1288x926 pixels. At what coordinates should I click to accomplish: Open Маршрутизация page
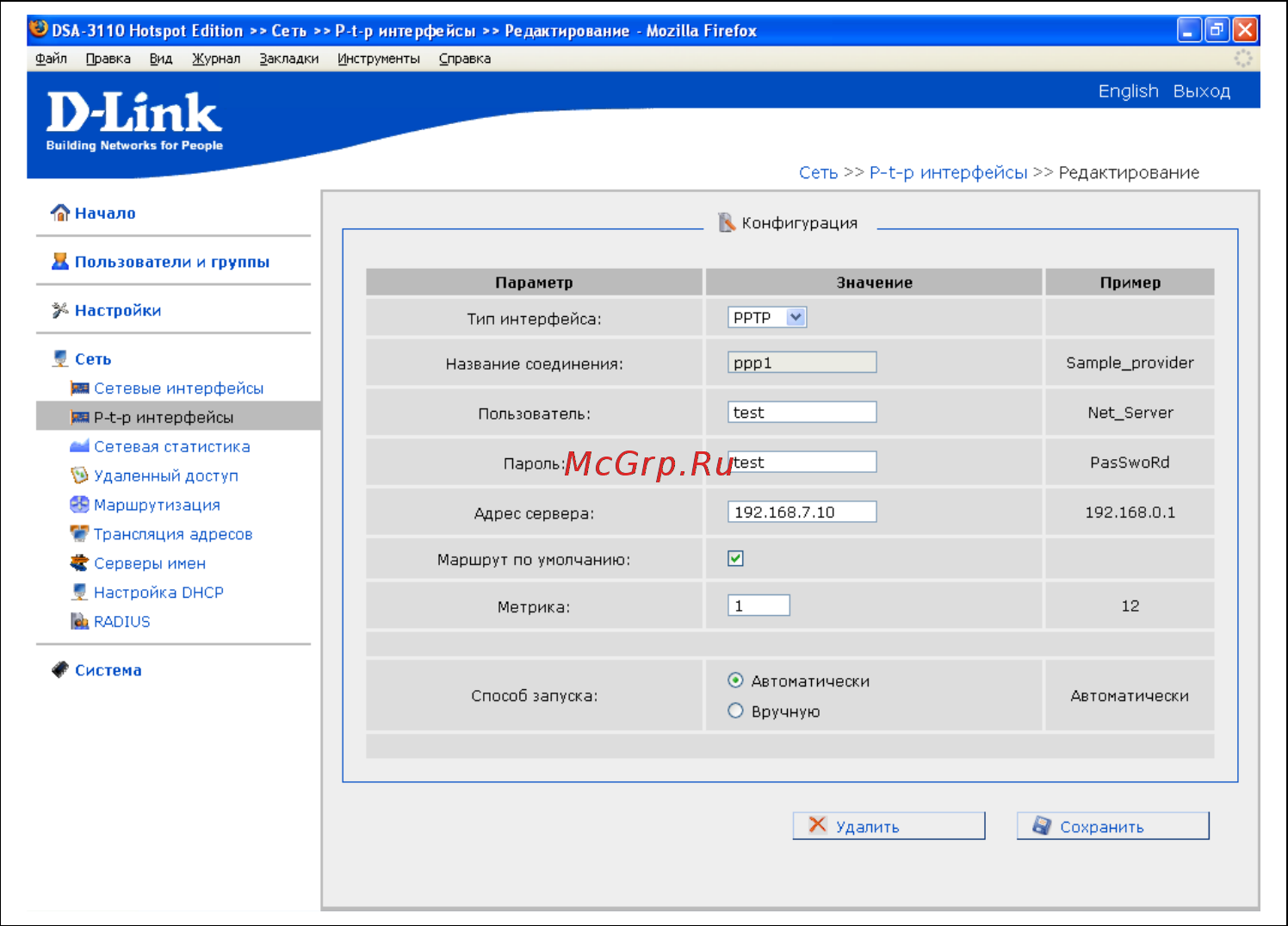(157, 505)
